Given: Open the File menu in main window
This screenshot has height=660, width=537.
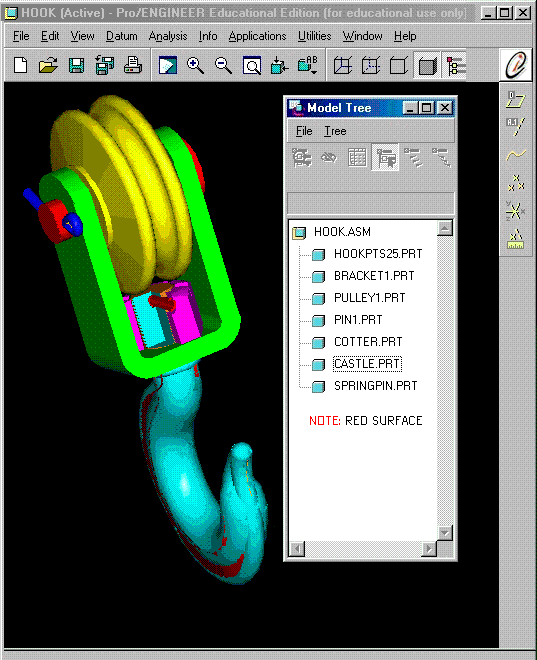Looking at the screenshot, I should (21, 36).
